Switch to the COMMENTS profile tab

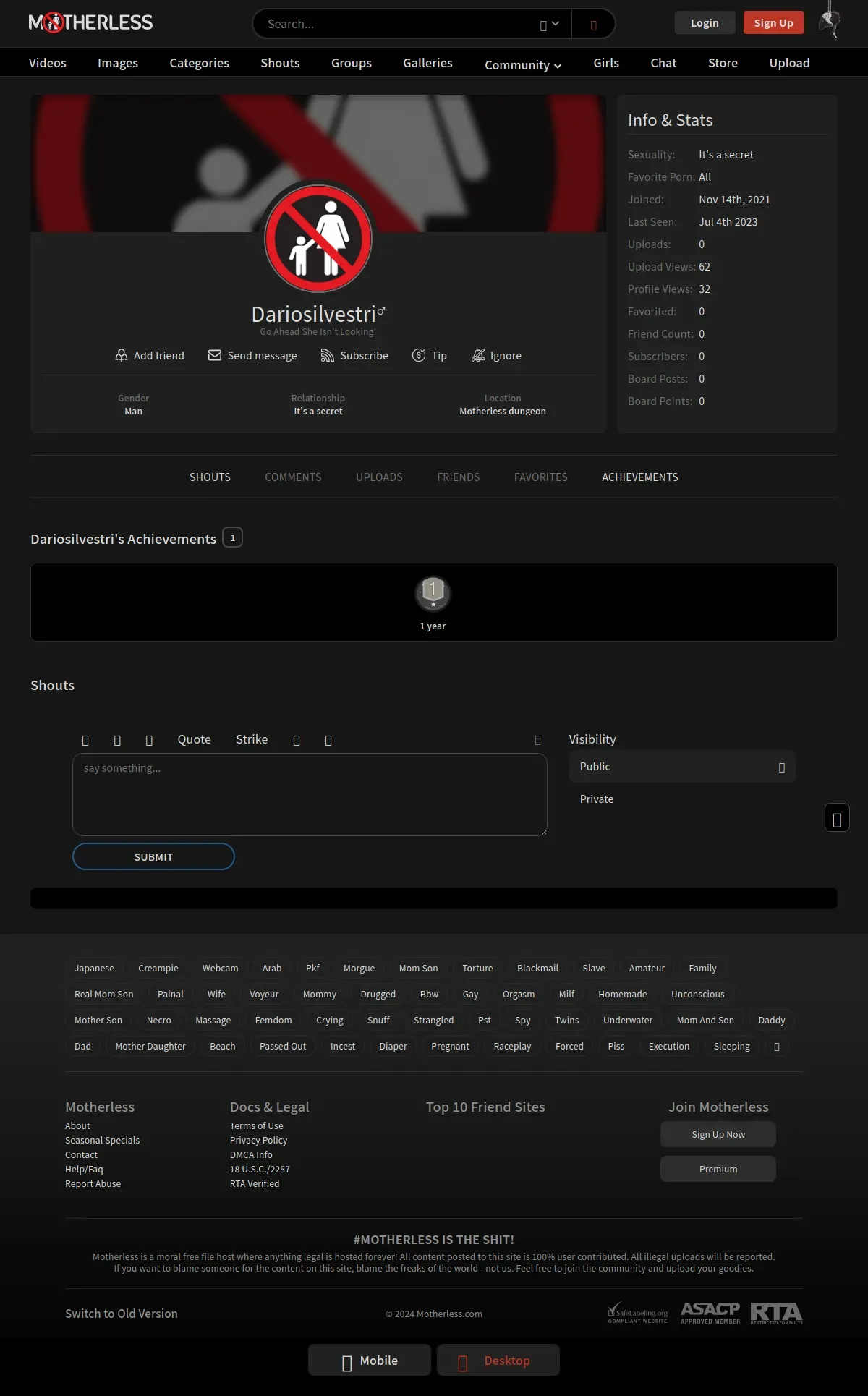(x=293, y=477)
